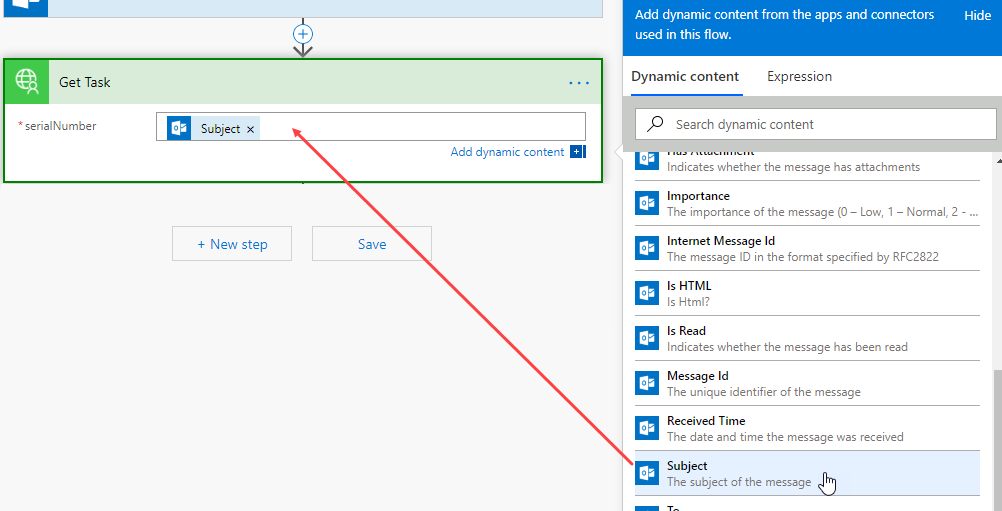Open the Get Task ellipsis menu
1002x511 pixels.
pyautogui.click(x=579, y=83)
